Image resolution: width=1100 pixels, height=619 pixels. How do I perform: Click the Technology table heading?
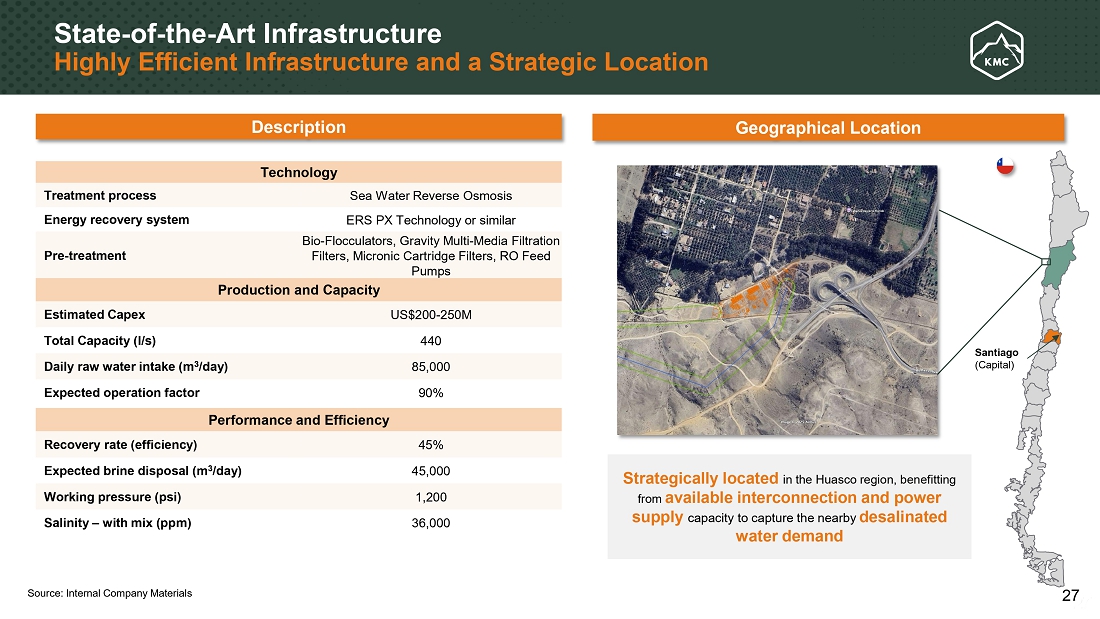[298, 172]
